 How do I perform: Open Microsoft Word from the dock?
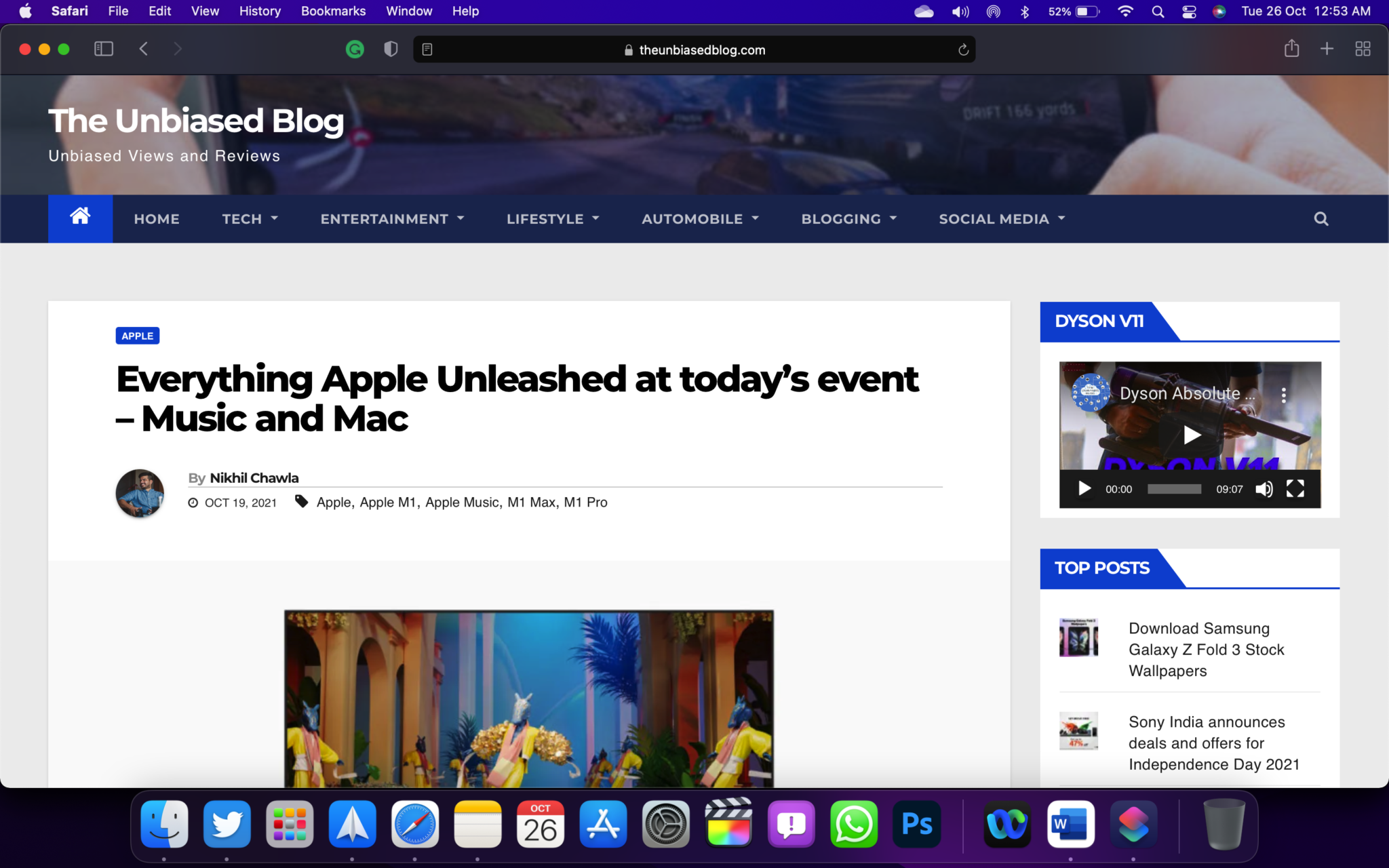point(1070,824)
